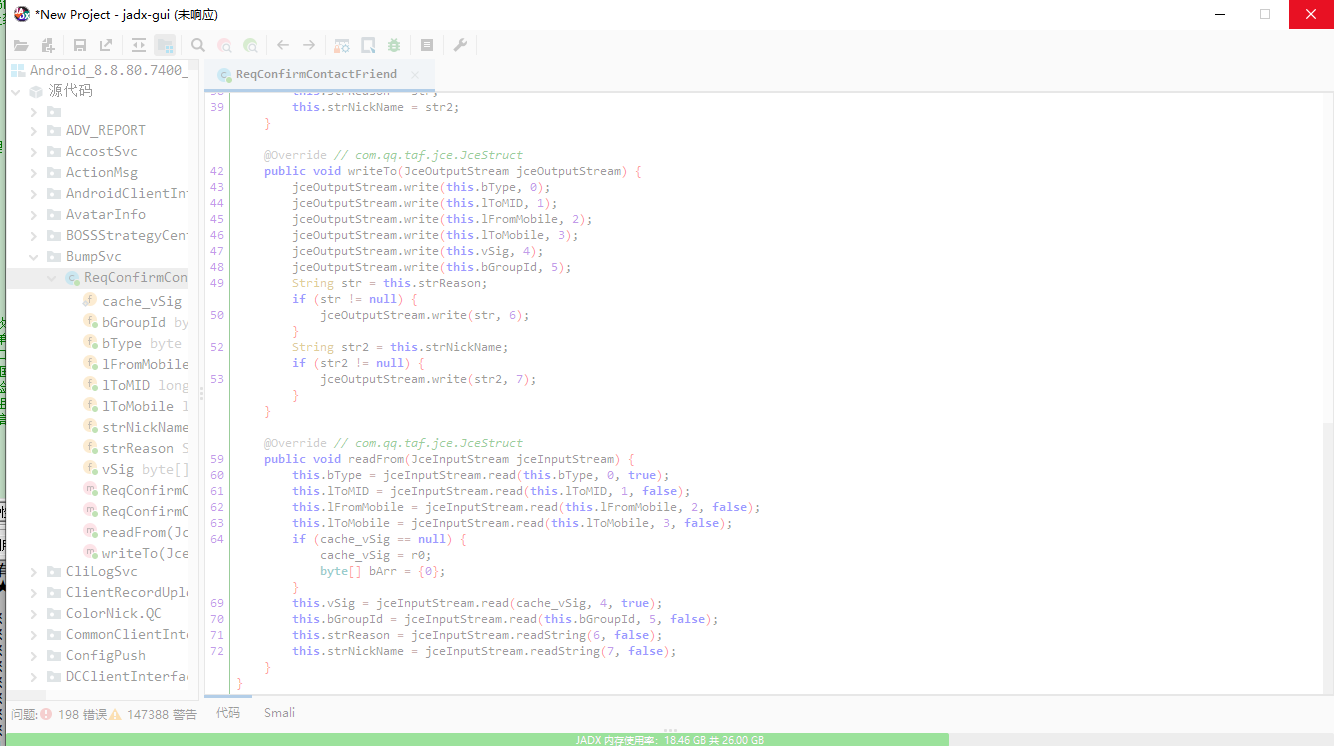Collapse the ReqConfirmCon class node

point(52,278)
